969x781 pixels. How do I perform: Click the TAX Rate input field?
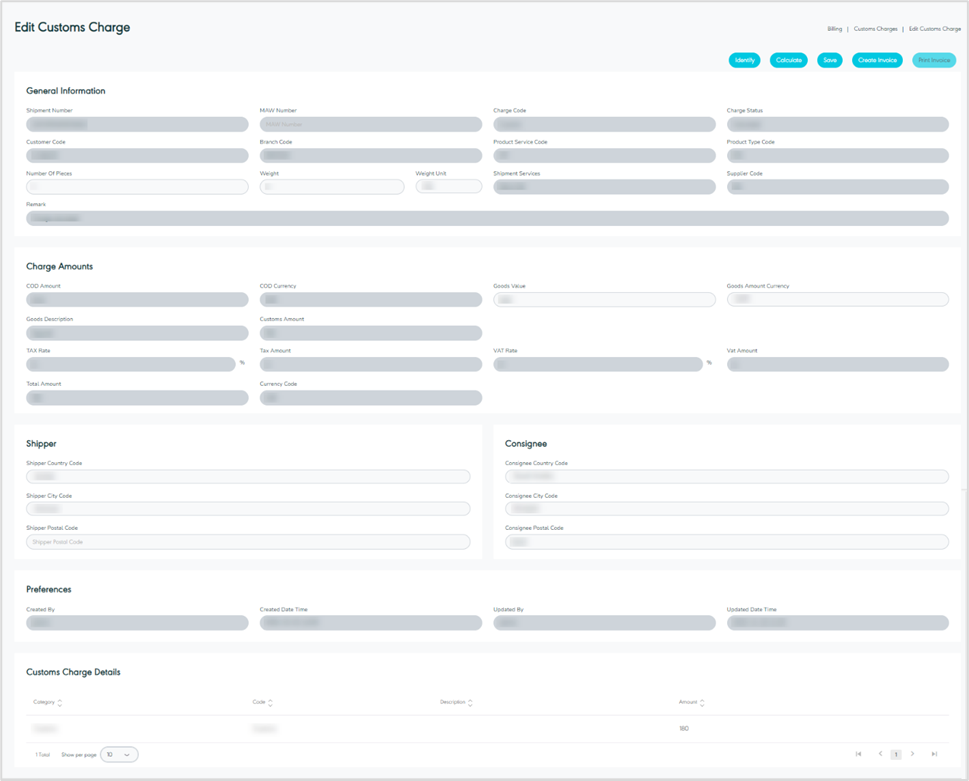(x=130, y=364)
